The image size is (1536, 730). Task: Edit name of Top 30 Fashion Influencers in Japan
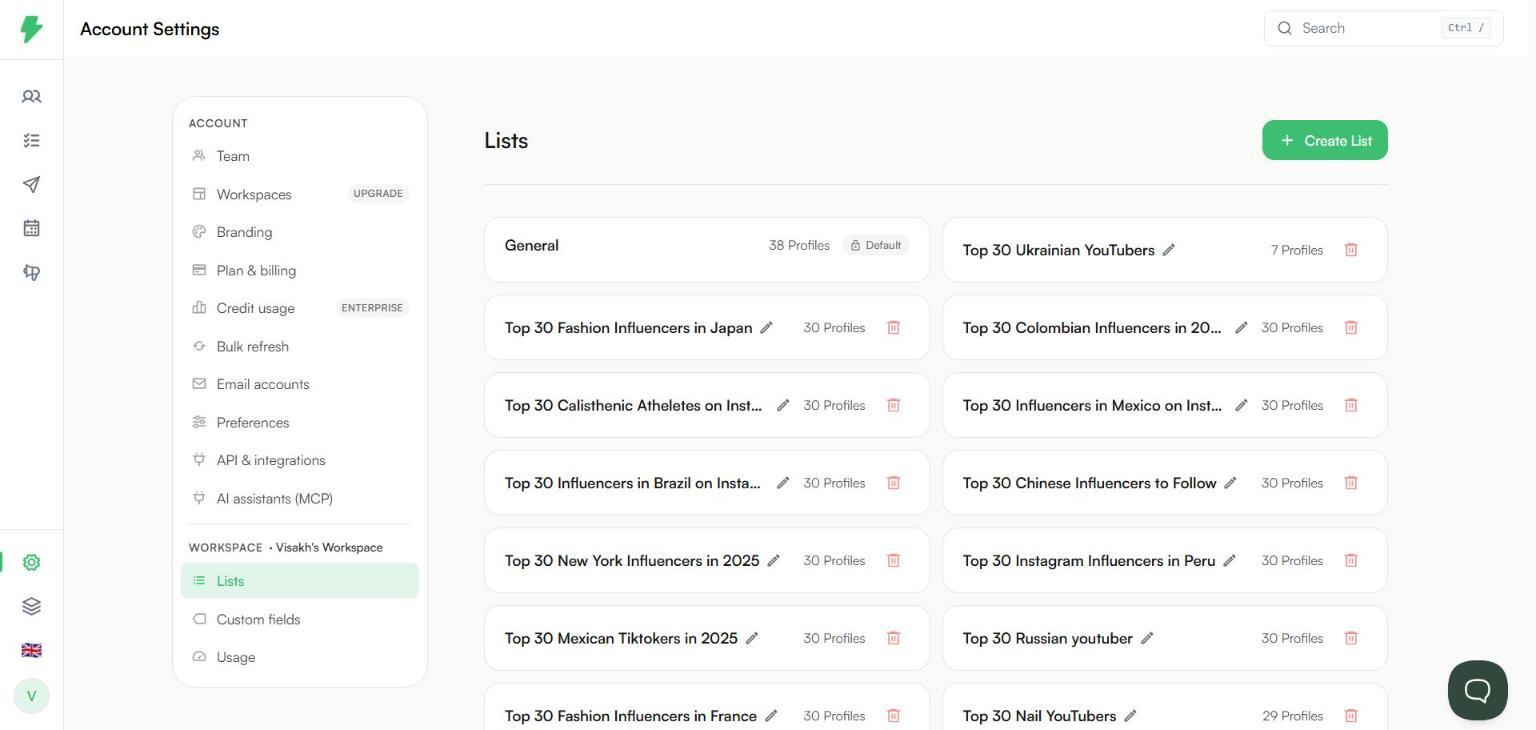766,328
